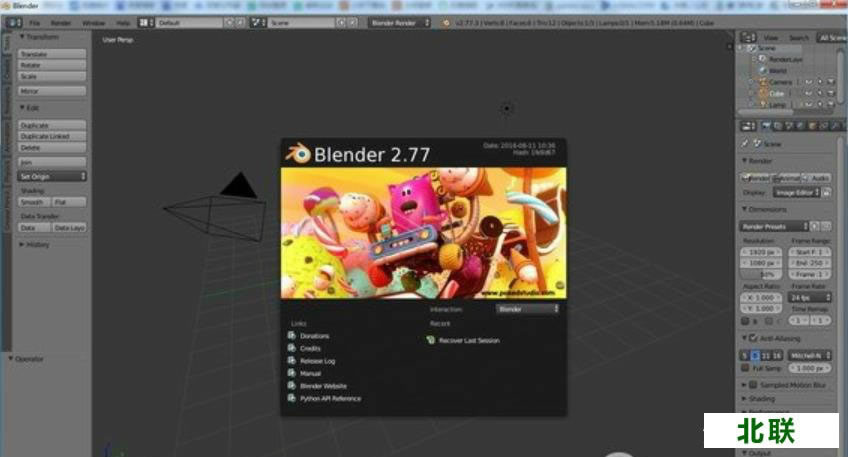Add a render preset with plus icon
848x457 pixels.
tap(815, 226)
